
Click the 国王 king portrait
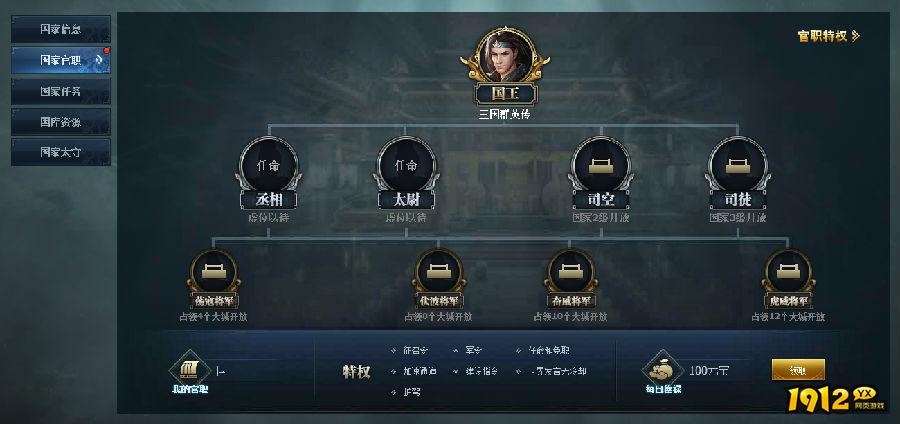pos(505,56)
